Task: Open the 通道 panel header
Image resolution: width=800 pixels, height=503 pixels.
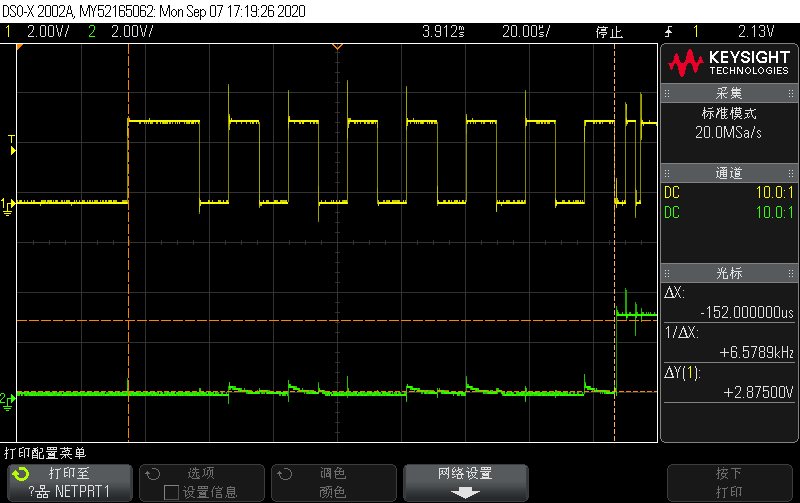Action: (x=729, y=173)
